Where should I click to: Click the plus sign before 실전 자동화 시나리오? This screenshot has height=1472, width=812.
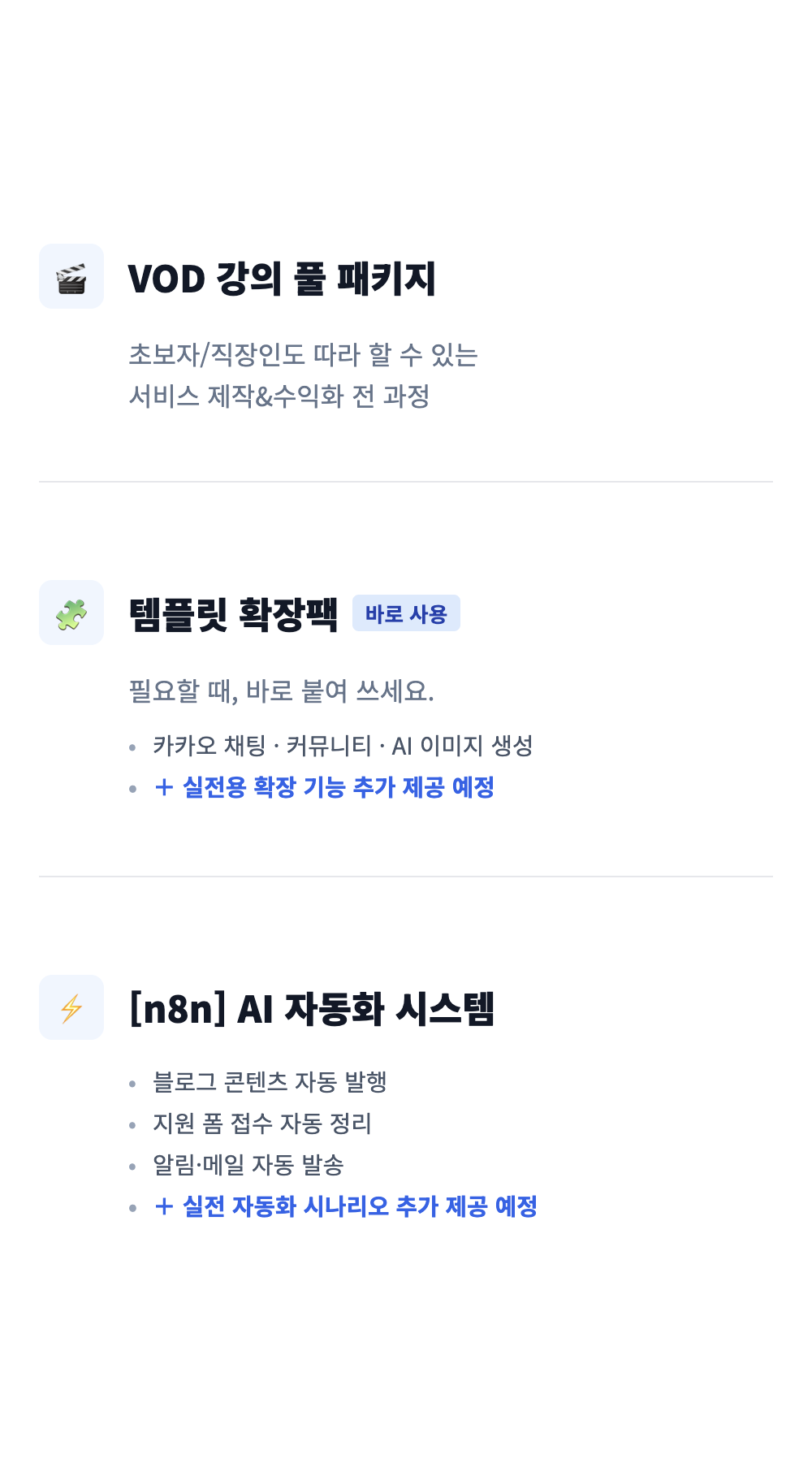pos(164,1206)
